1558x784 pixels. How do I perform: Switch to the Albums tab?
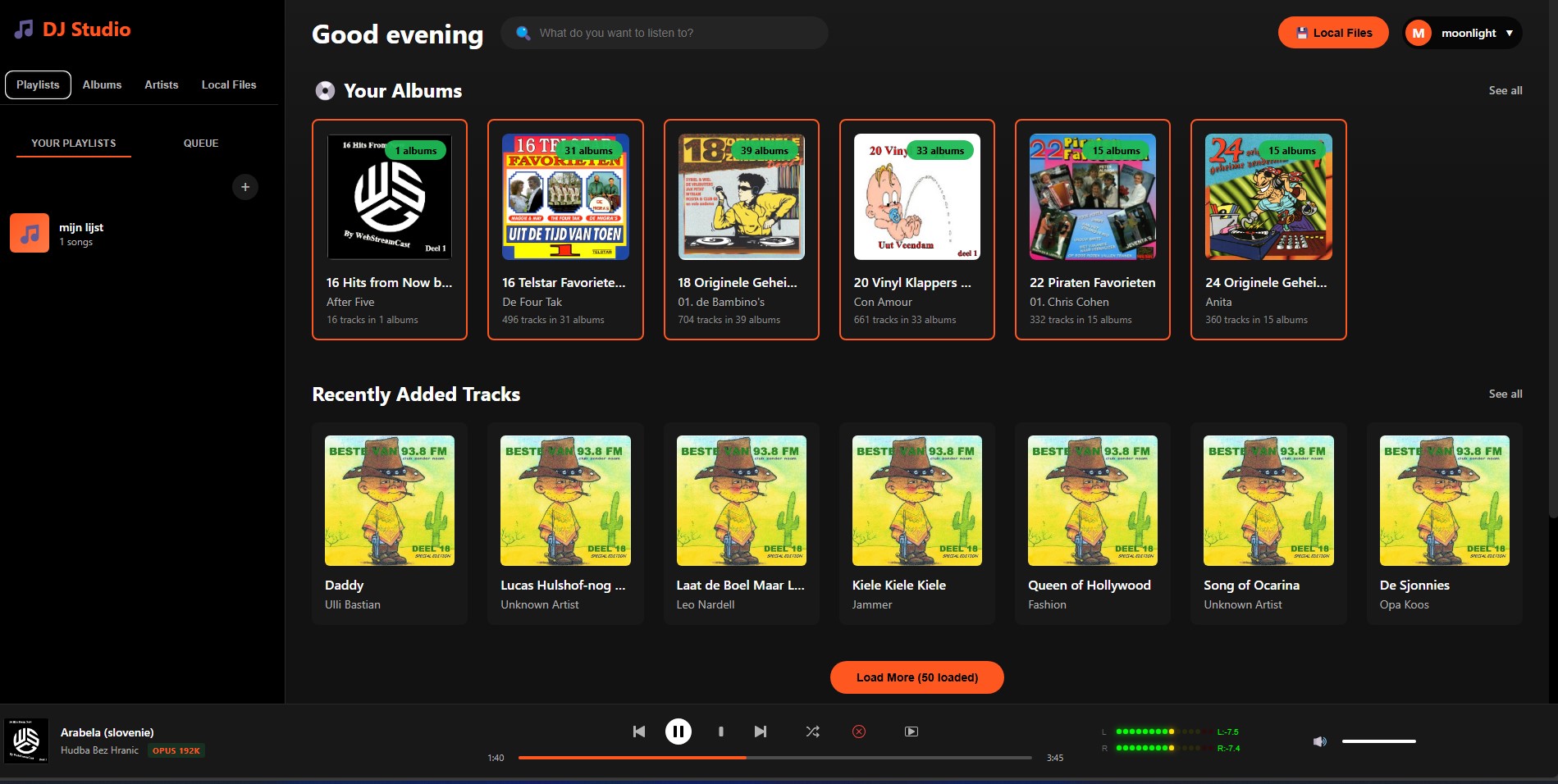coord(102,84)
